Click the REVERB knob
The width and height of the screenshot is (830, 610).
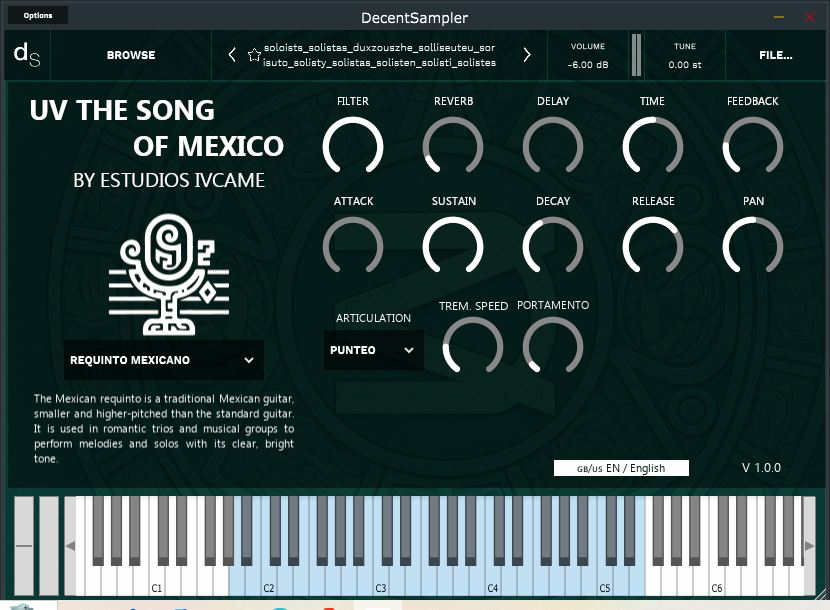(x=453, y=147)
